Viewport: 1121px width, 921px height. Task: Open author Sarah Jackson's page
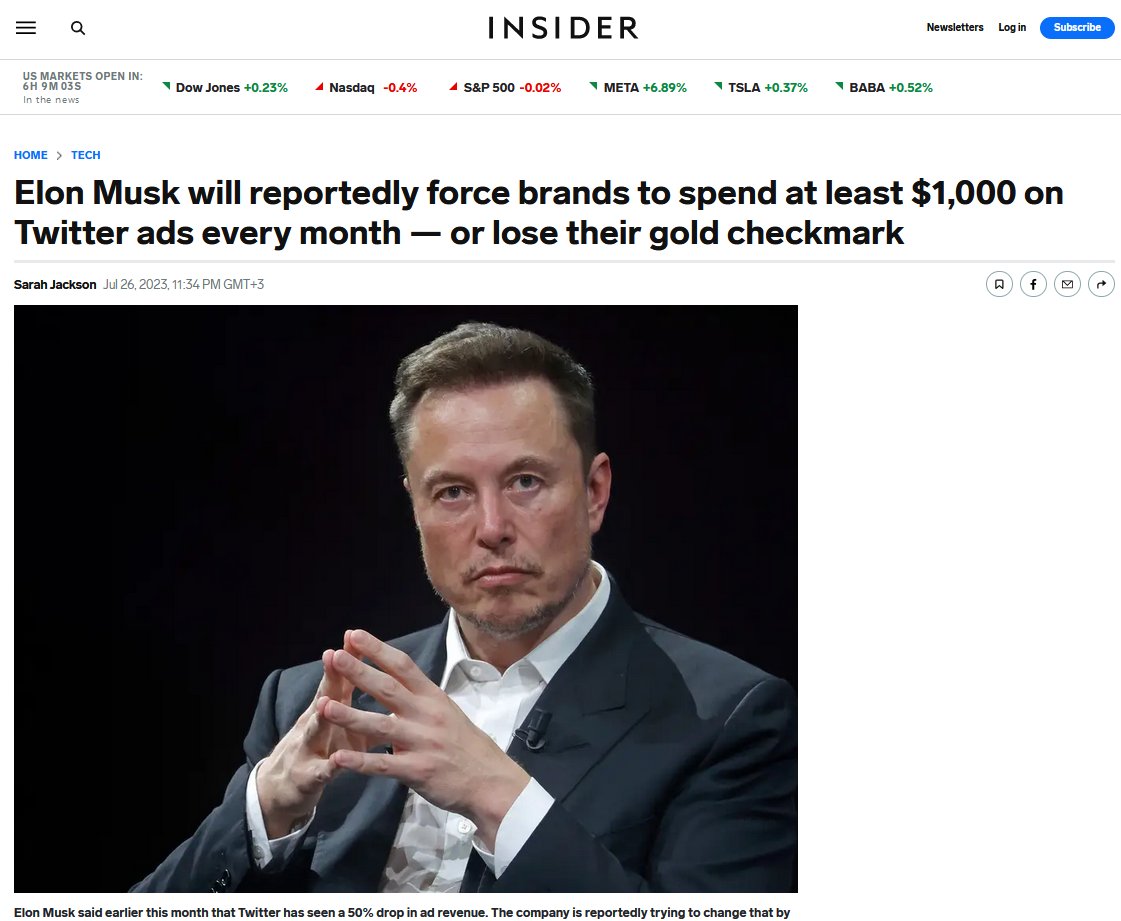tap(55, 285)
